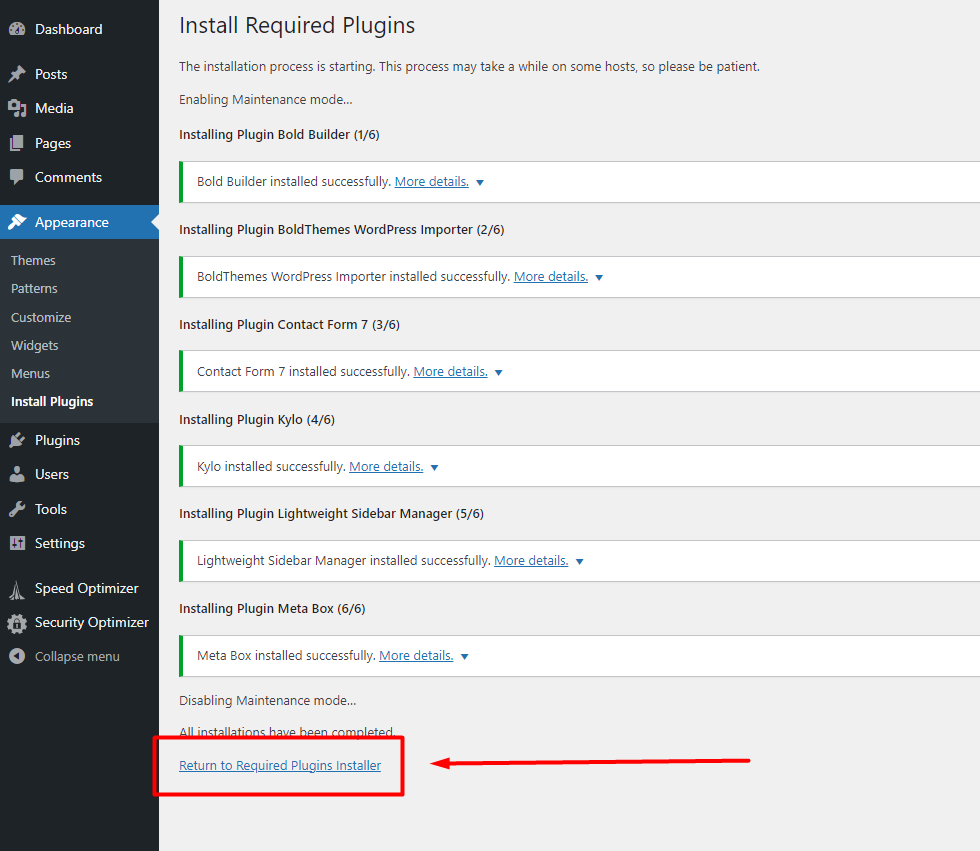Click 'Installing Plugin Lightweight Sidebar Manager (5/6)' text
Image resolution: width=980 pixels, height=851 pixels.
[x=331, y=514]
